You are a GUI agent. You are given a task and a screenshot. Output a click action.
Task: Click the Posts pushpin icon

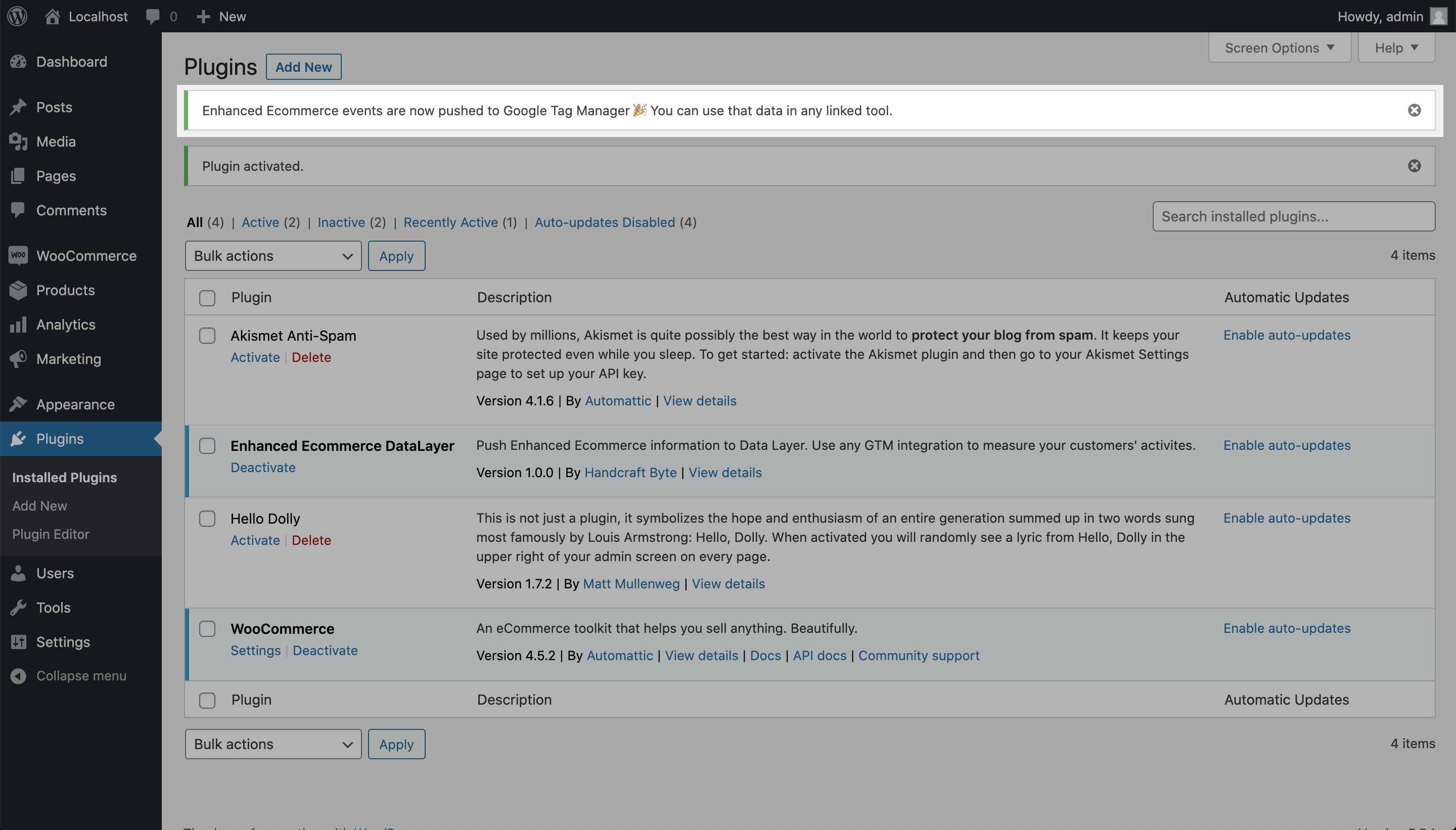coord(18,107)
